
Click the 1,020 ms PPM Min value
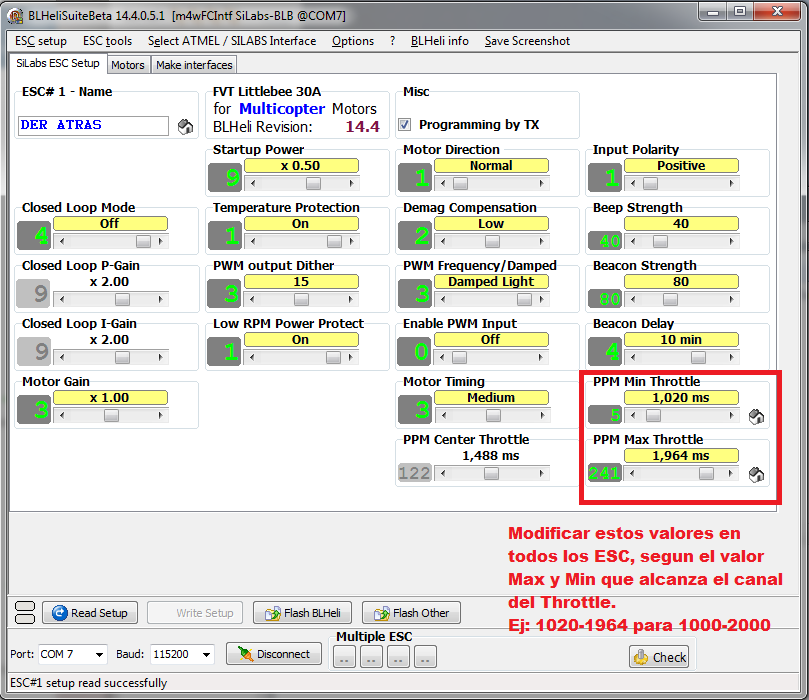pos(681,398)
